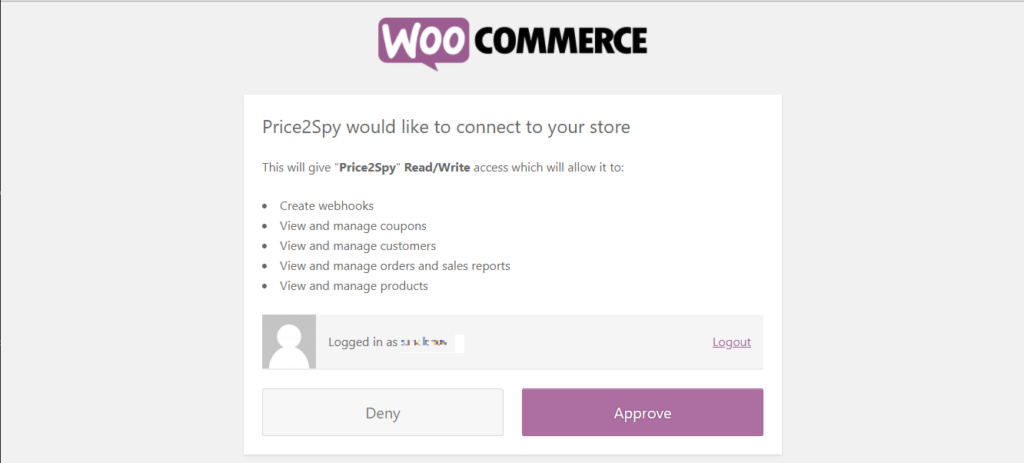Click the bullet beside 'Create webhooks'

[x=265, y=206]
